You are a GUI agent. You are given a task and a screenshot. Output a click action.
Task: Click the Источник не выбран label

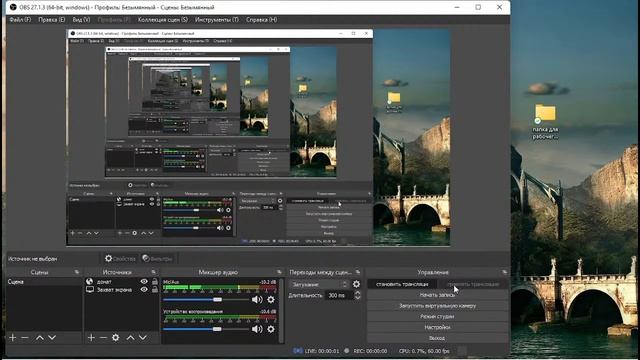click(33, 259)
